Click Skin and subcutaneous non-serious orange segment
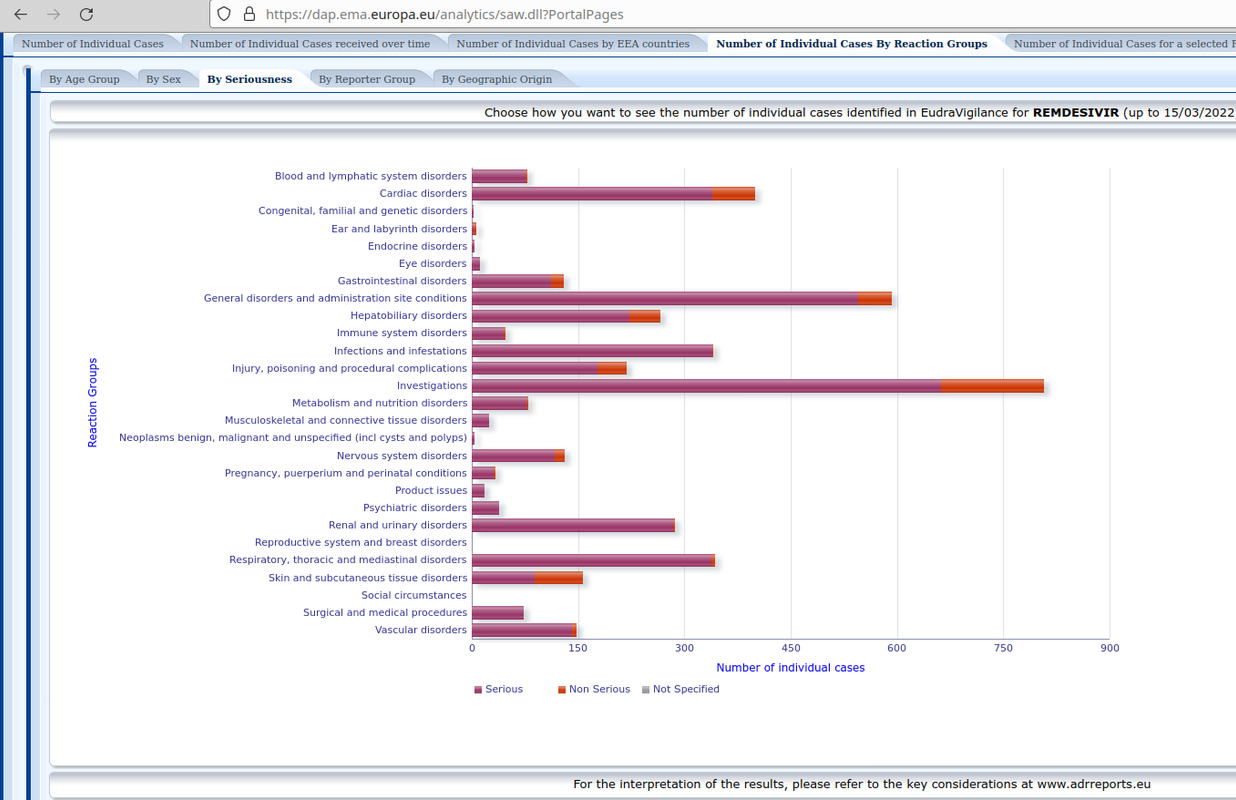 tap(558, 578)
